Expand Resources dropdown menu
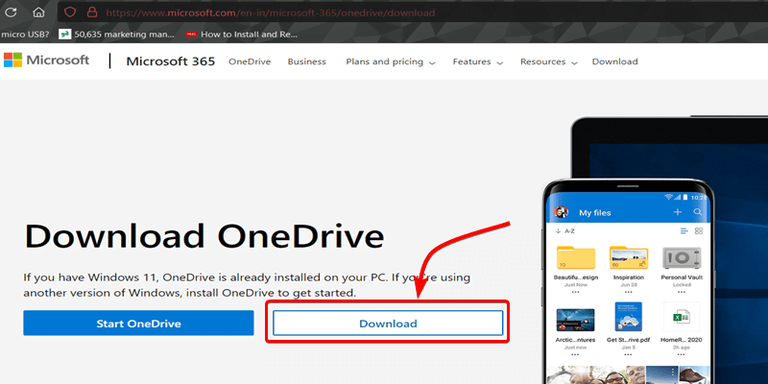The width and height of the screenshot is (768, 384). coord(549,62)
